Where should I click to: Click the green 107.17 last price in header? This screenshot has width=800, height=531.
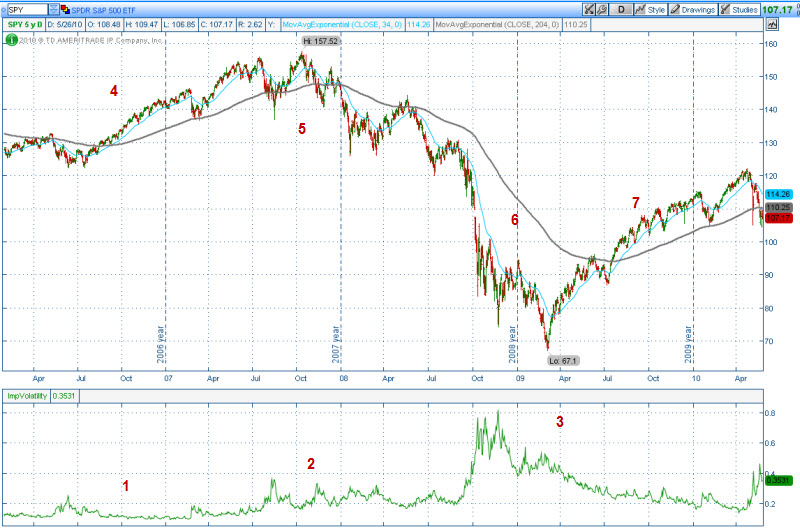point(778,9)
